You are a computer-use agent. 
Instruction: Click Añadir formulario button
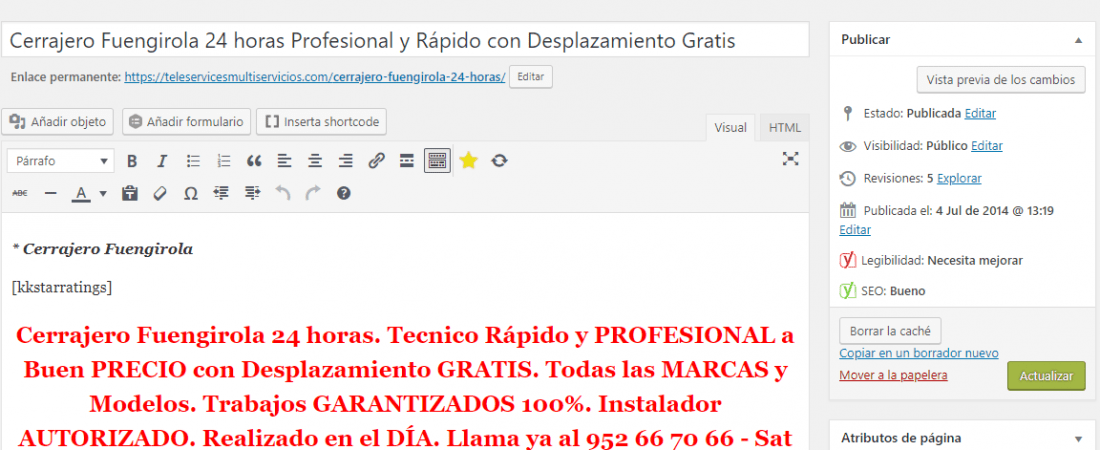(x=187, y=121)
